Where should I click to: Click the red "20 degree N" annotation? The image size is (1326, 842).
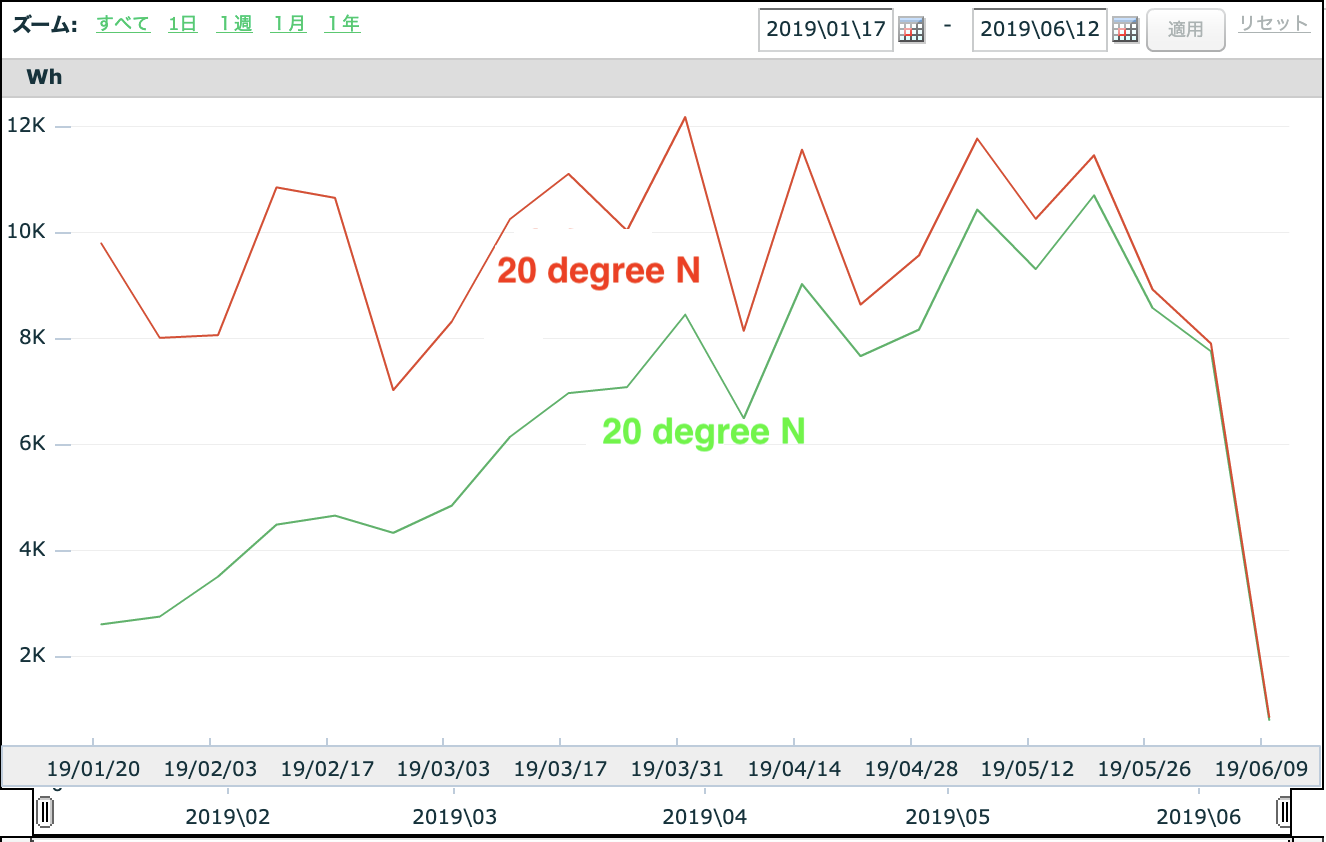pyautogui.click(x=598, y=271)
